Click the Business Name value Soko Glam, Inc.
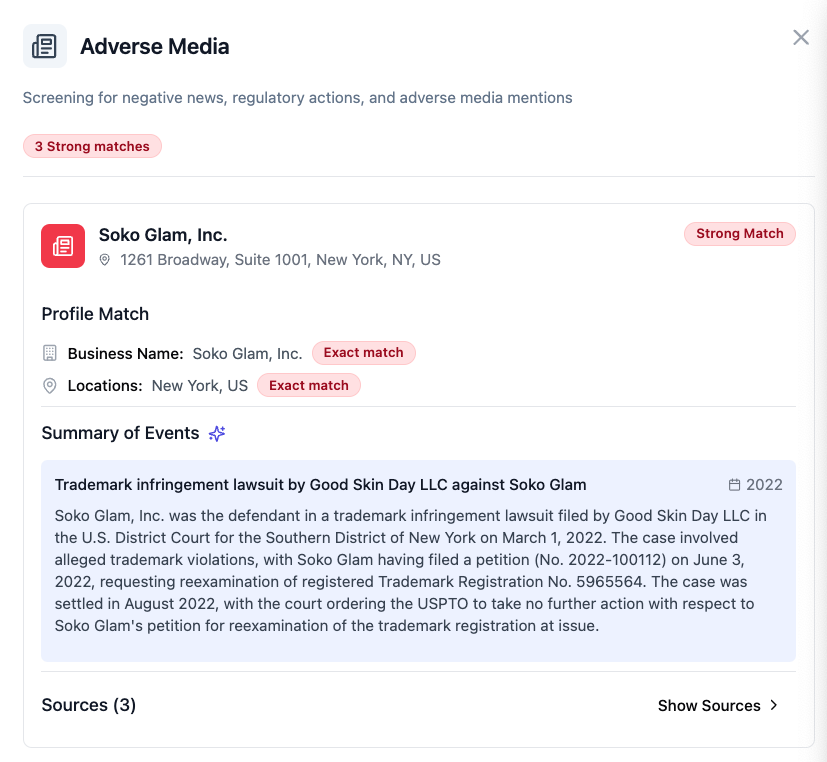Viewport: 827px width, 762px height. pyautogui.click(x=247, y=354)
